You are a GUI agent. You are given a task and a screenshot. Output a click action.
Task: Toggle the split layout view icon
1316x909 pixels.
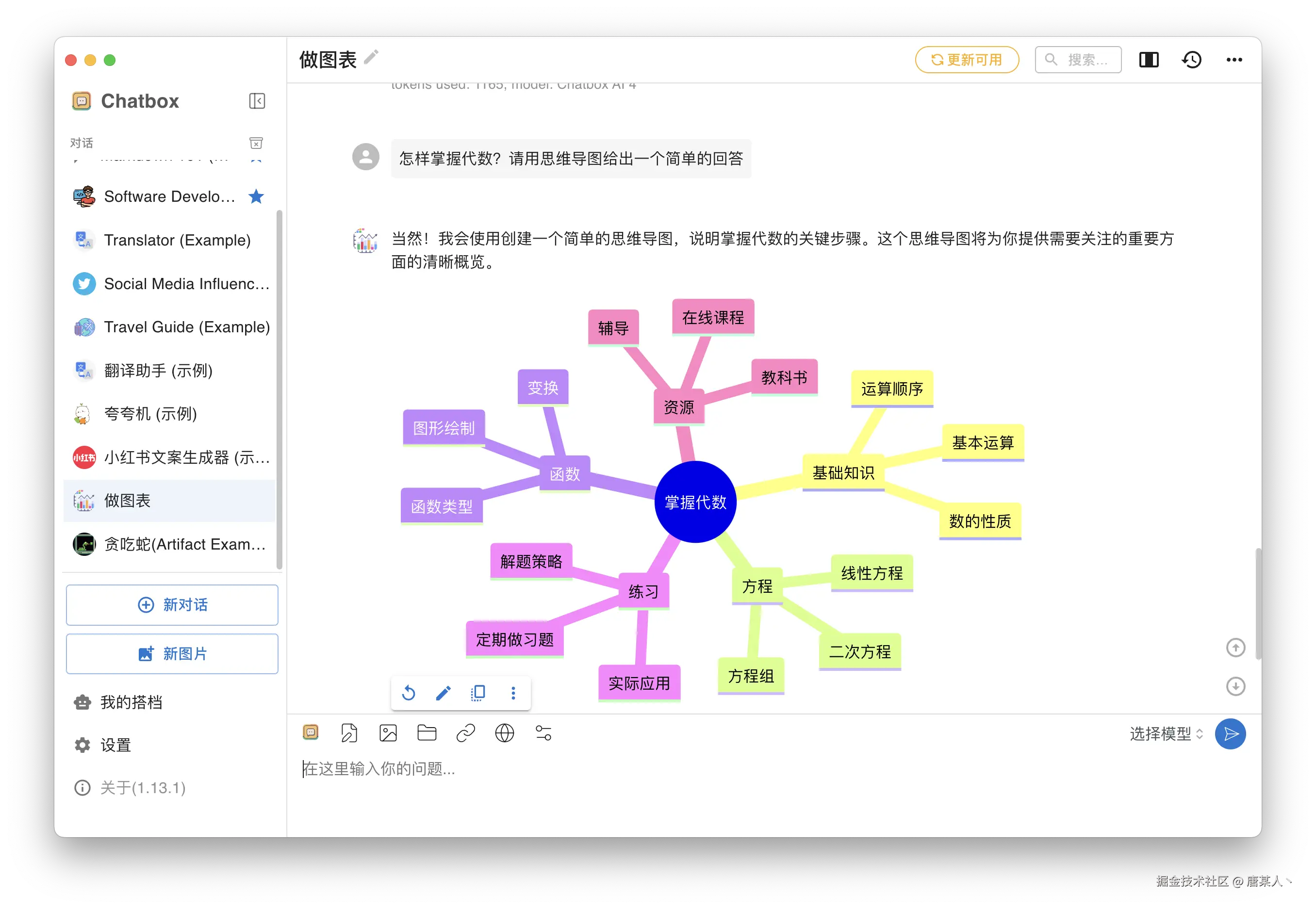[1149, 60]
